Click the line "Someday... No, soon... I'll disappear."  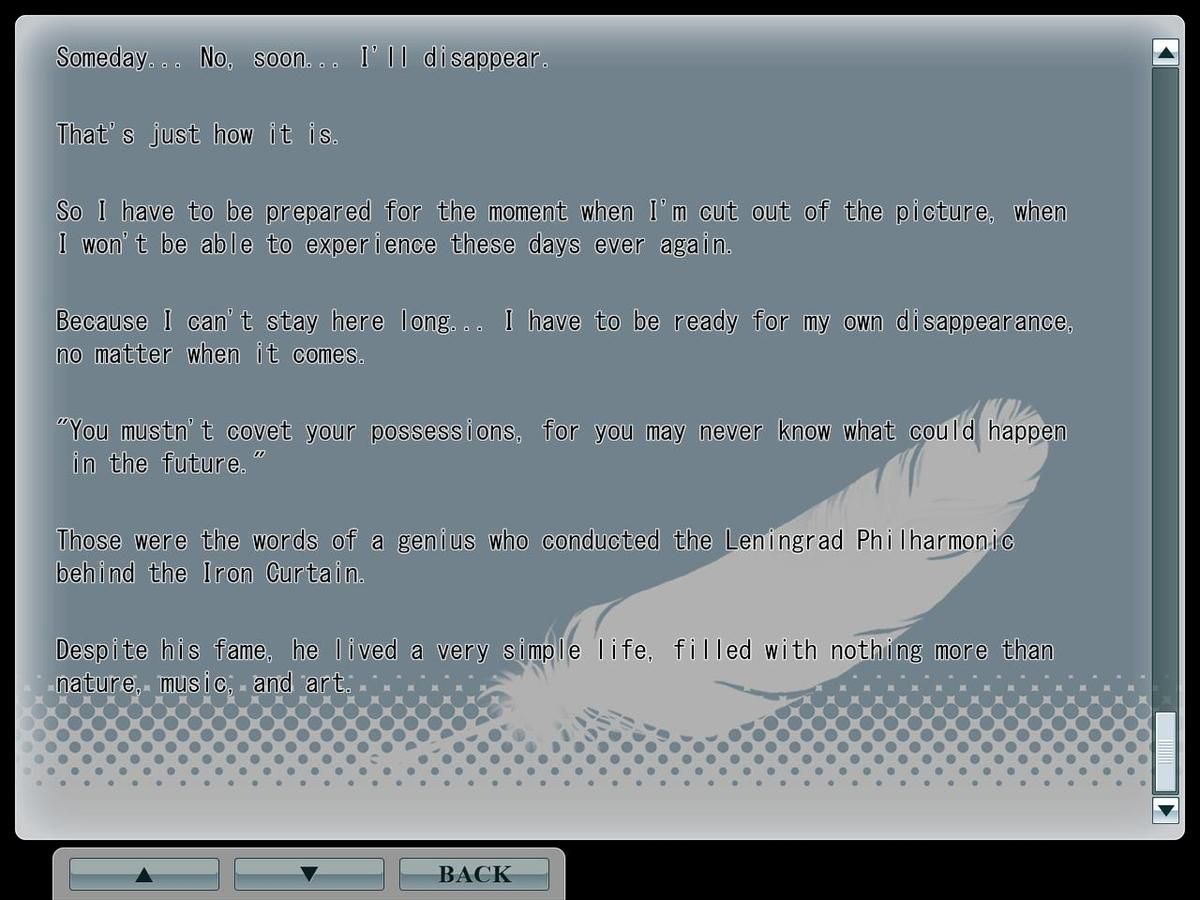(x=303, y=58)
